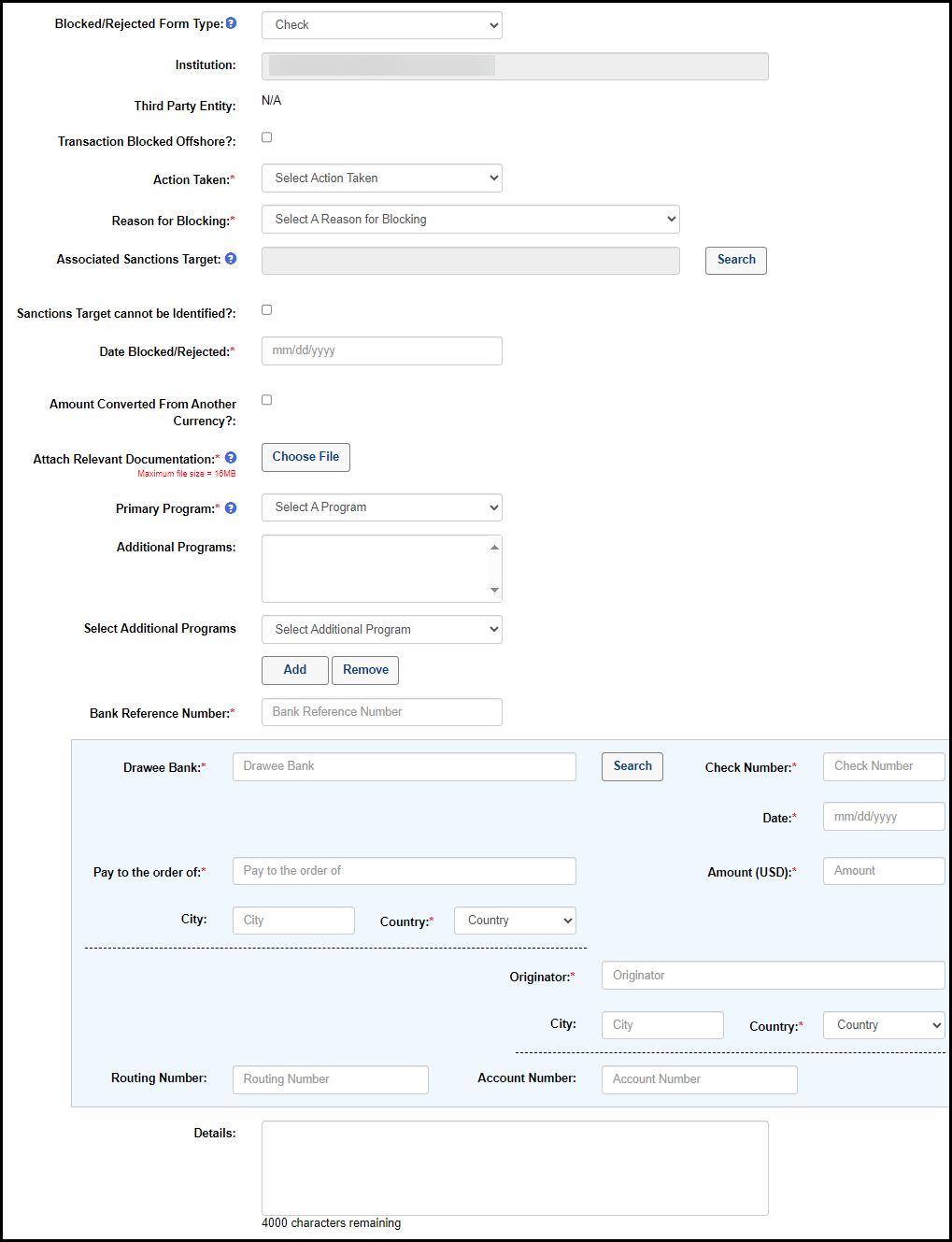Image resolution: width=952 pixels, height=1242 pixels.
Task: Open payee Country dropdown under Pay to the order of
Action: click(515, 921)
